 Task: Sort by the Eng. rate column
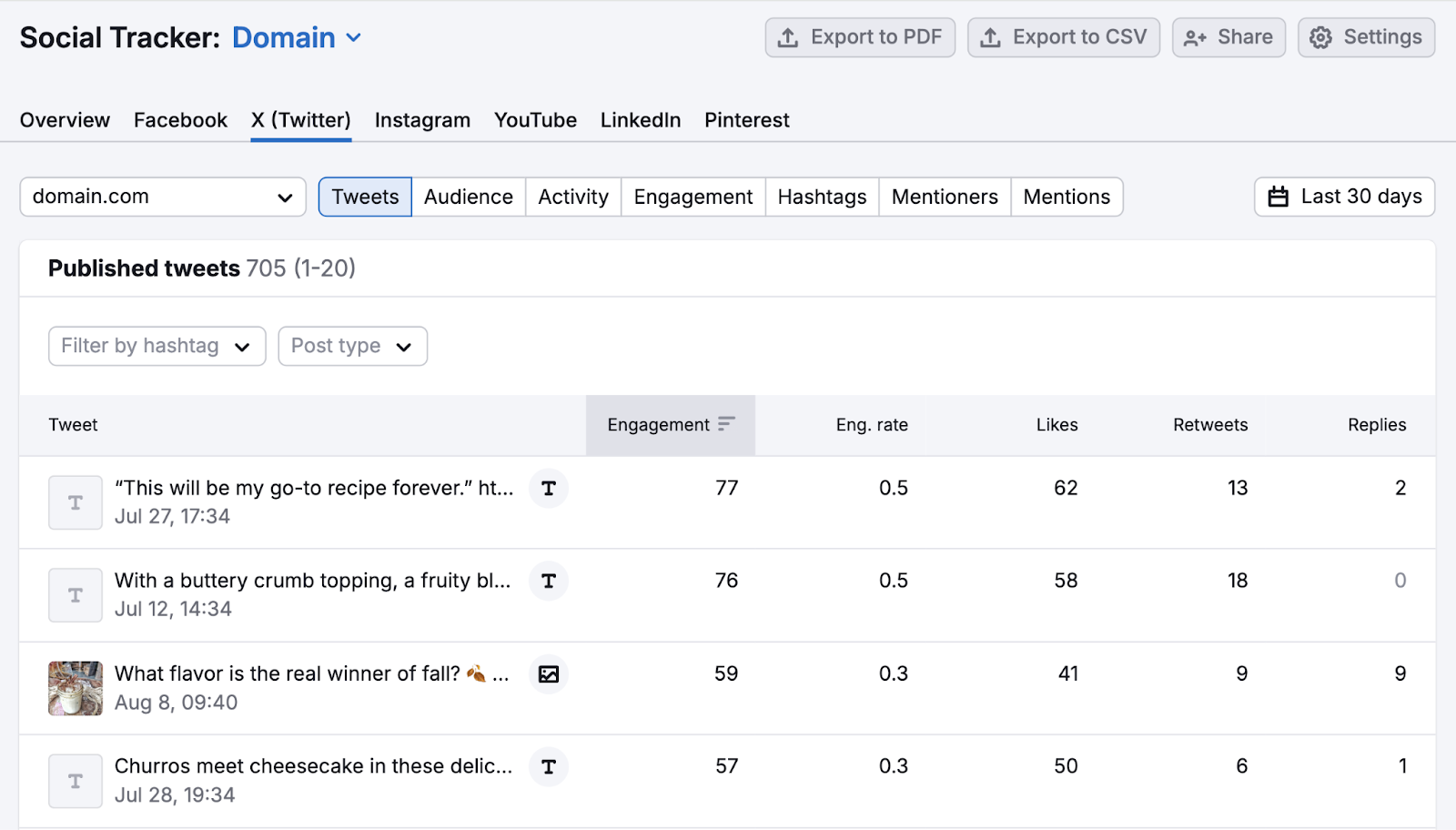pyautogui.click(x=872, y=425)
